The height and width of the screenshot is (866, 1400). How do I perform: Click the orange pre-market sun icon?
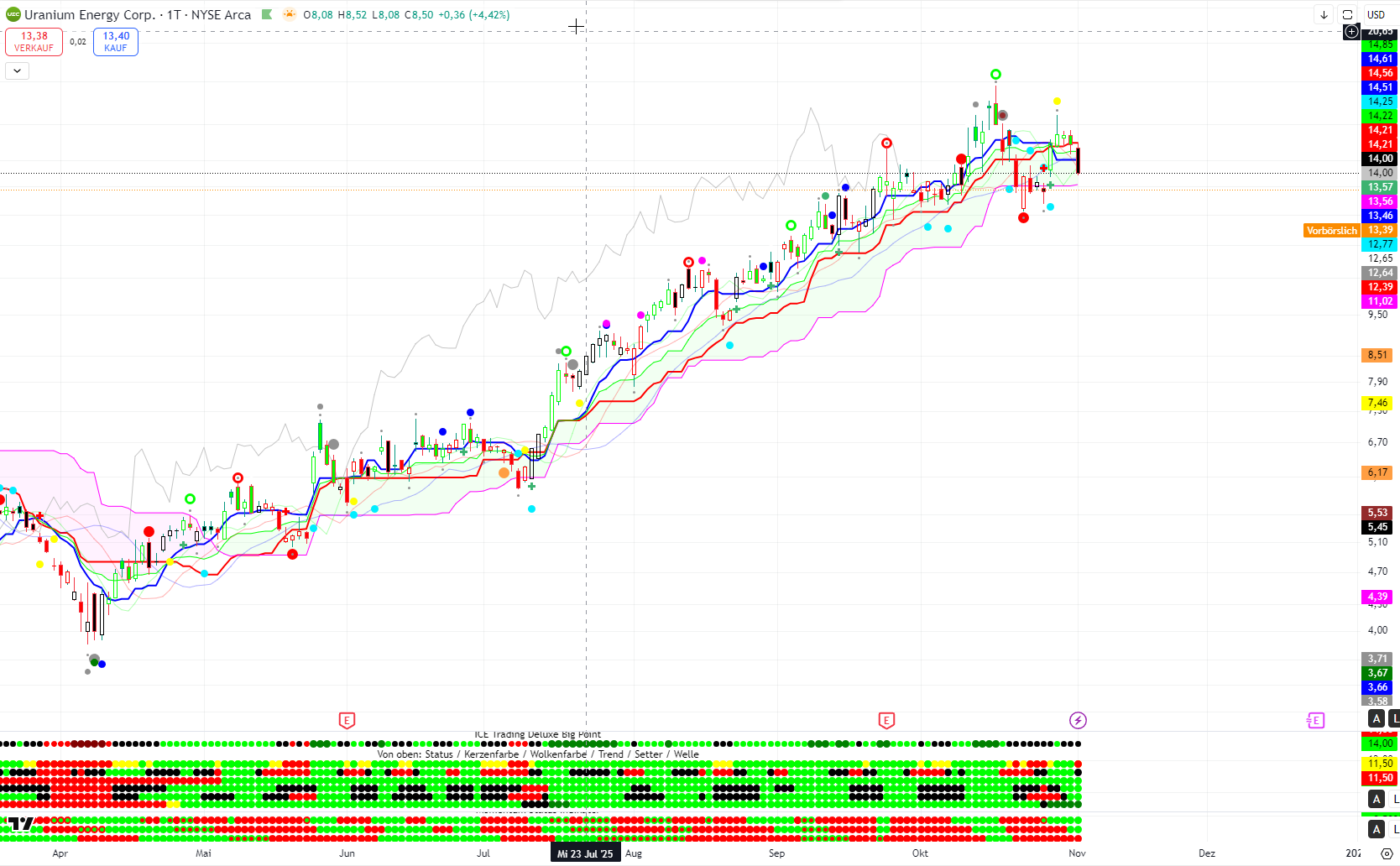[290, 14]
